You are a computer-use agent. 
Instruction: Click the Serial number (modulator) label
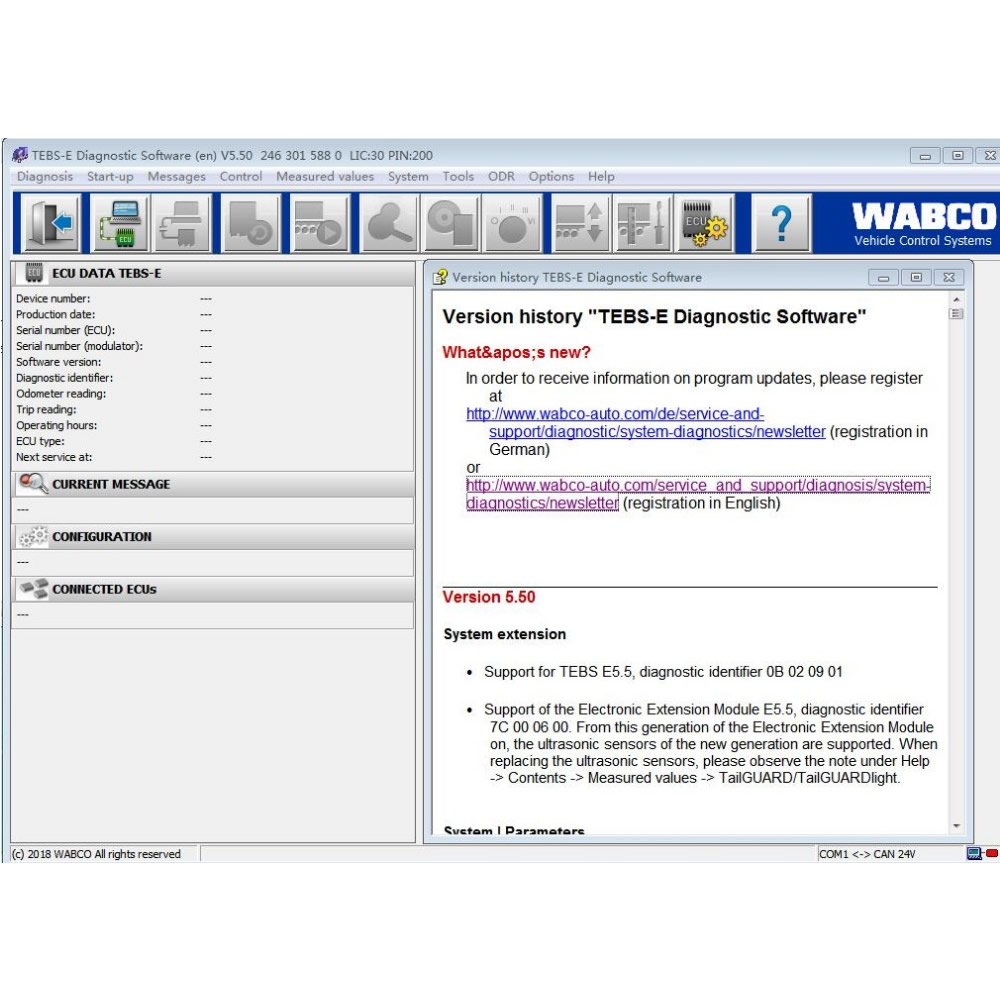click(x=80, y=346)
